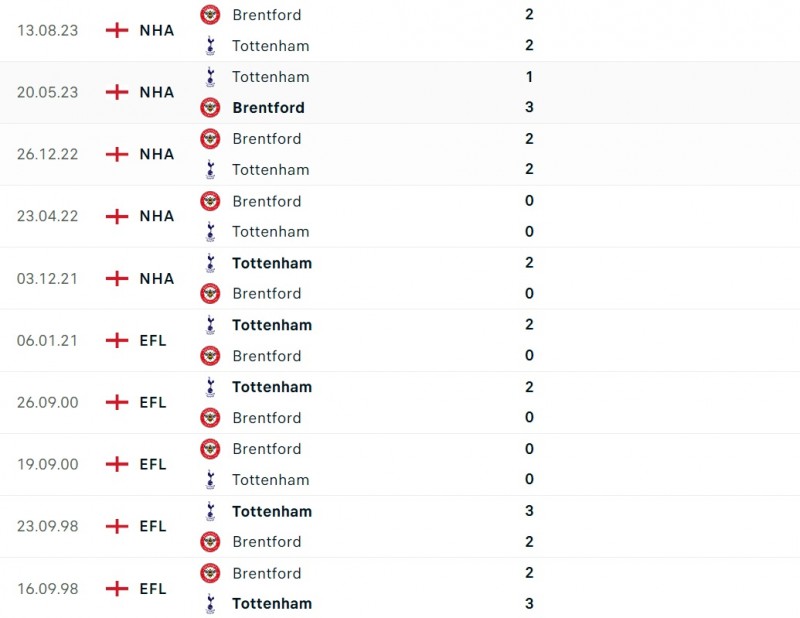Click Tottenham crest in 20.05.23 match
This screenshot has height=618, width=800.
[210, 76]
